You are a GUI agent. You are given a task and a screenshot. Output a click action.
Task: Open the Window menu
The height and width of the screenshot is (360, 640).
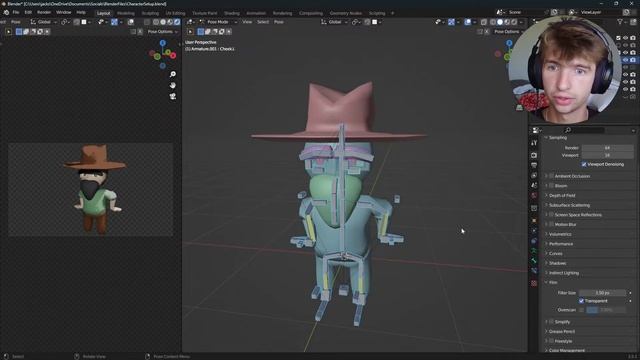63,13
